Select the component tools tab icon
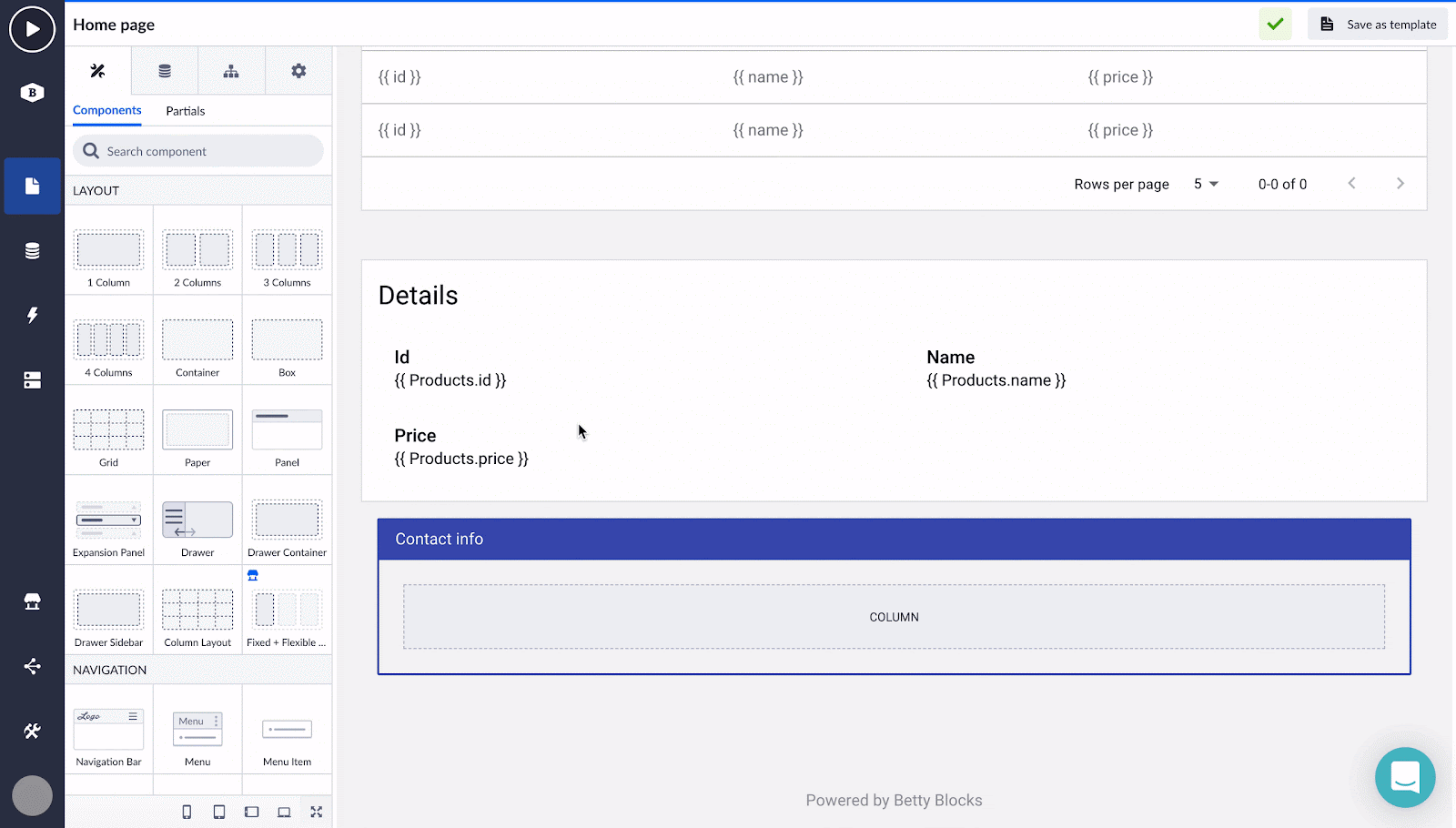This screenshot has height=828, width=1456. point(98,71)
